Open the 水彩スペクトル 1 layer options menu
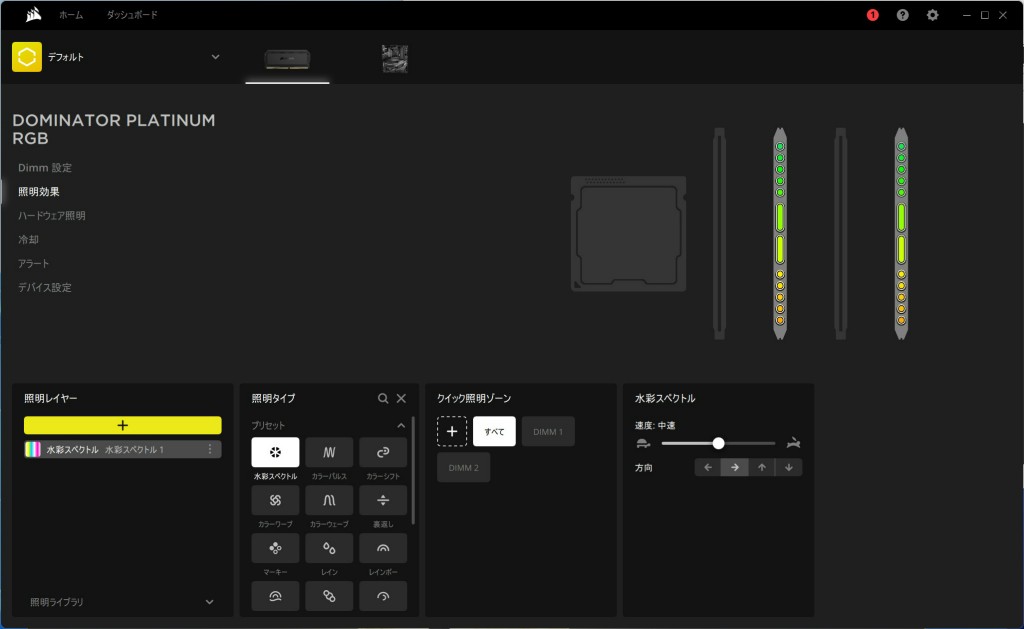This screenshot has width=1024, height=629. (x=210, y=449)
